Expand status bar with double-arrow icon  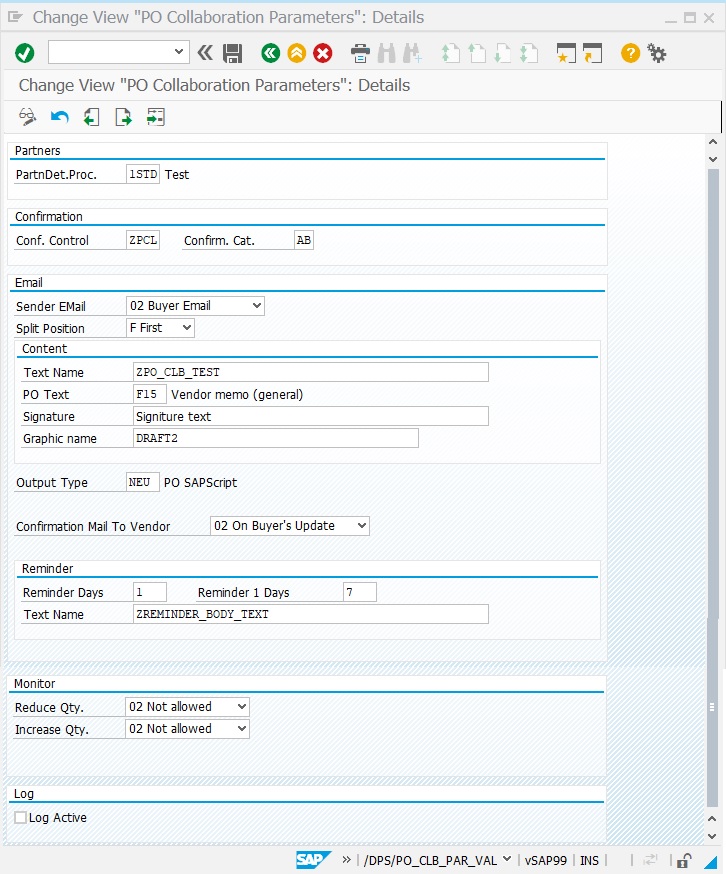point(346,860)
